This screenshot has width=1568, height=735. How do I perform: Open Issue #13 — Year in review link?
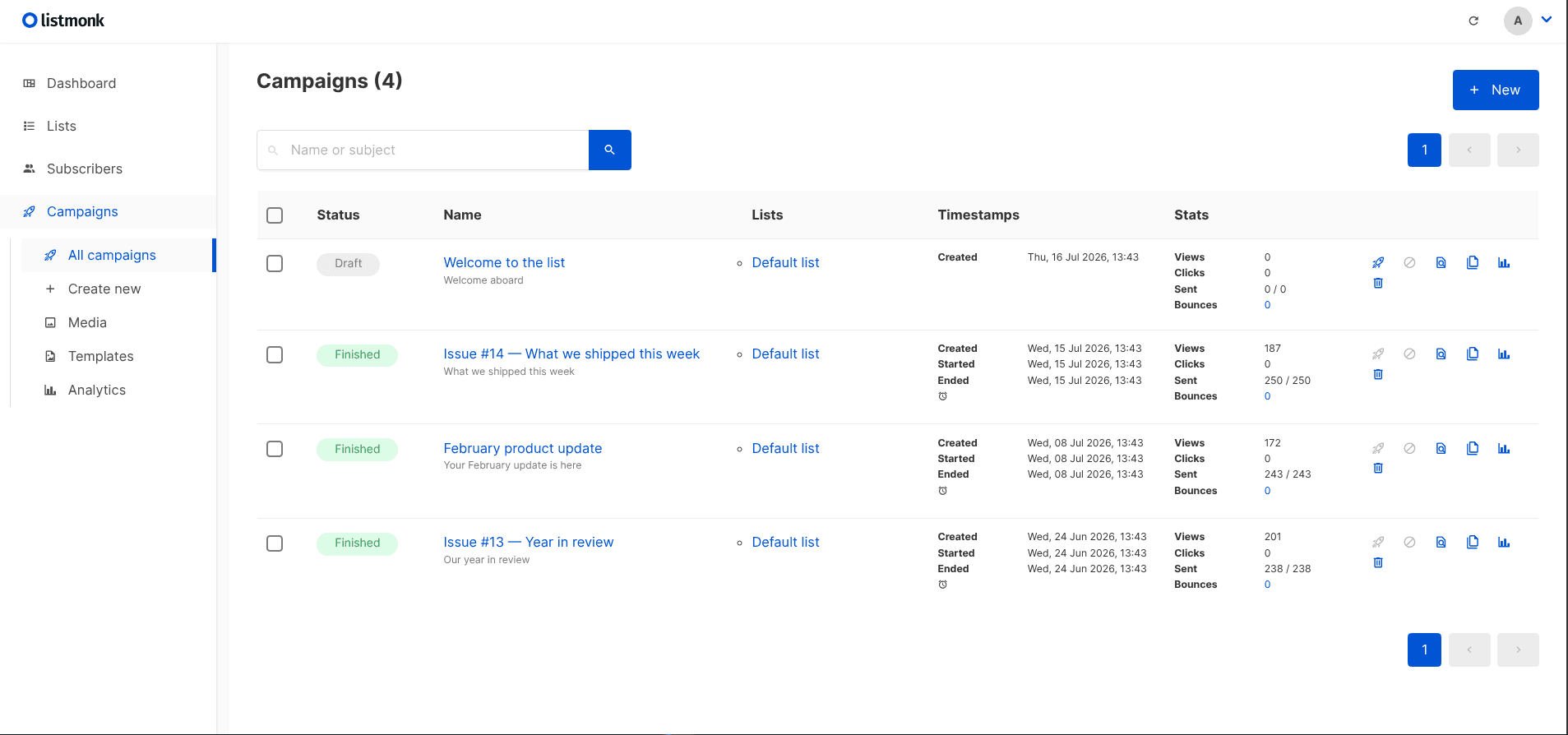(529, 542)
